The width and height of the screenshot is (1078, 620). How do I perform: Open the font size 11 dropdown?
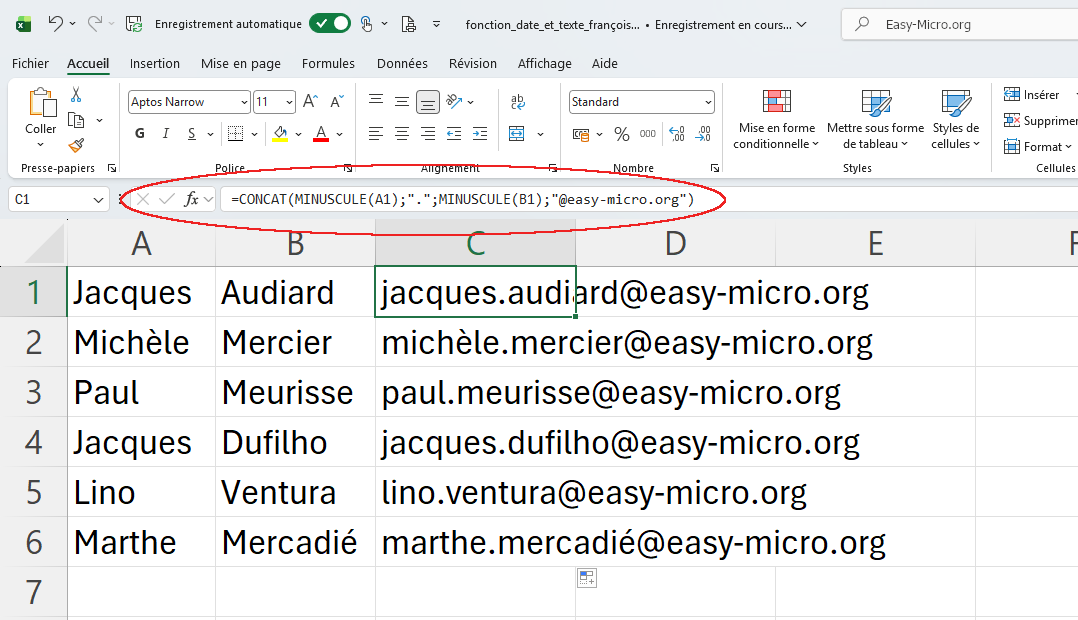coord(289,102)
